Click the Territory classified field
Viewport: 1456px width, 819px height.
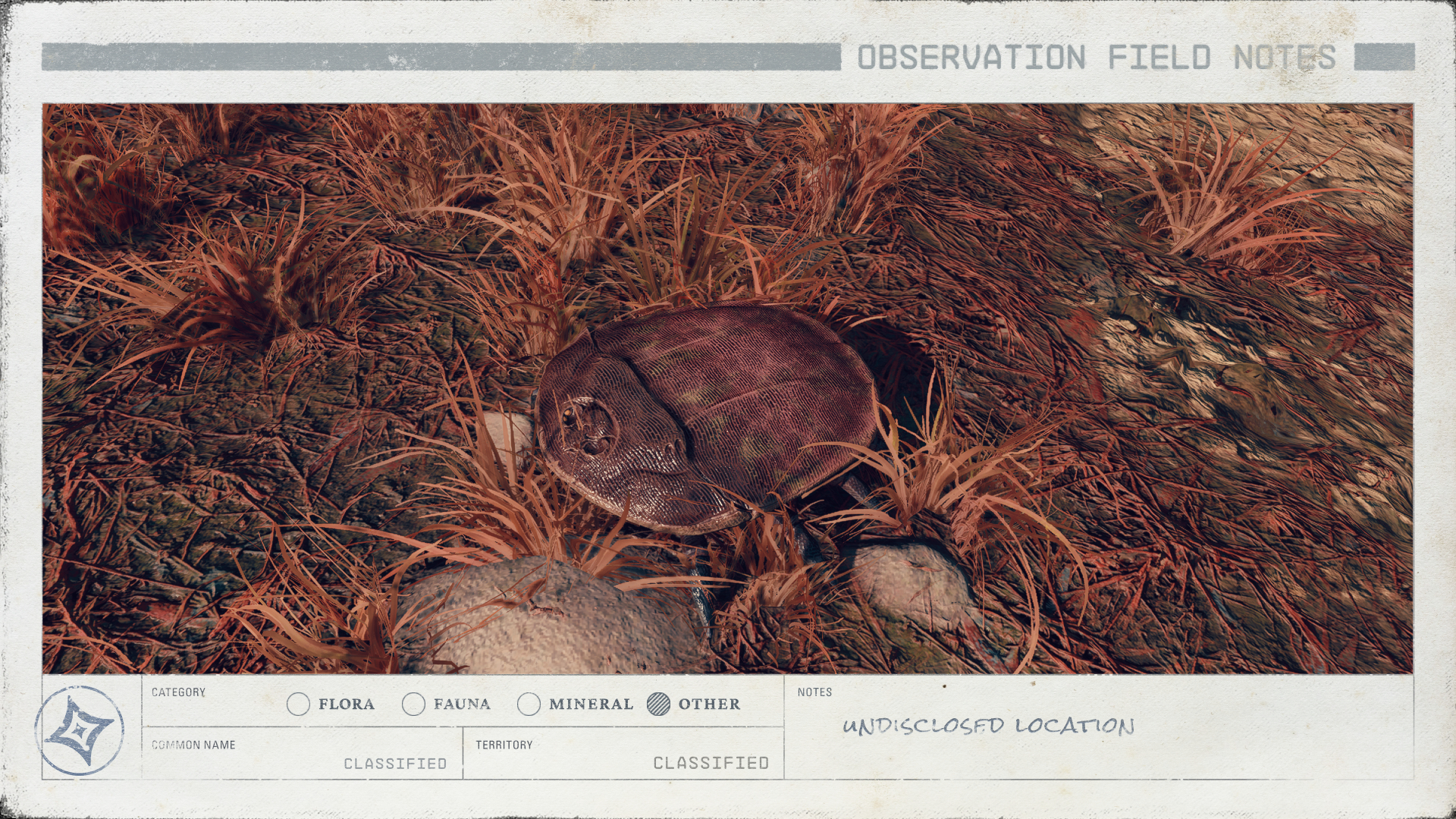pos(623,753)
